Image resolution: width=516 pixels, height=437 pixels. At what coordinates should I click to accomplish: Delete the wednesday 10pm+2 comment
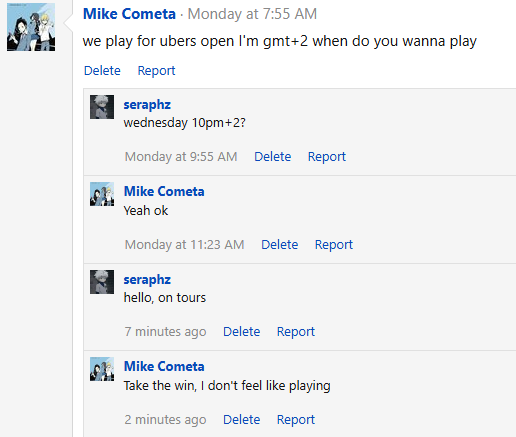click(x=273, y=157)
